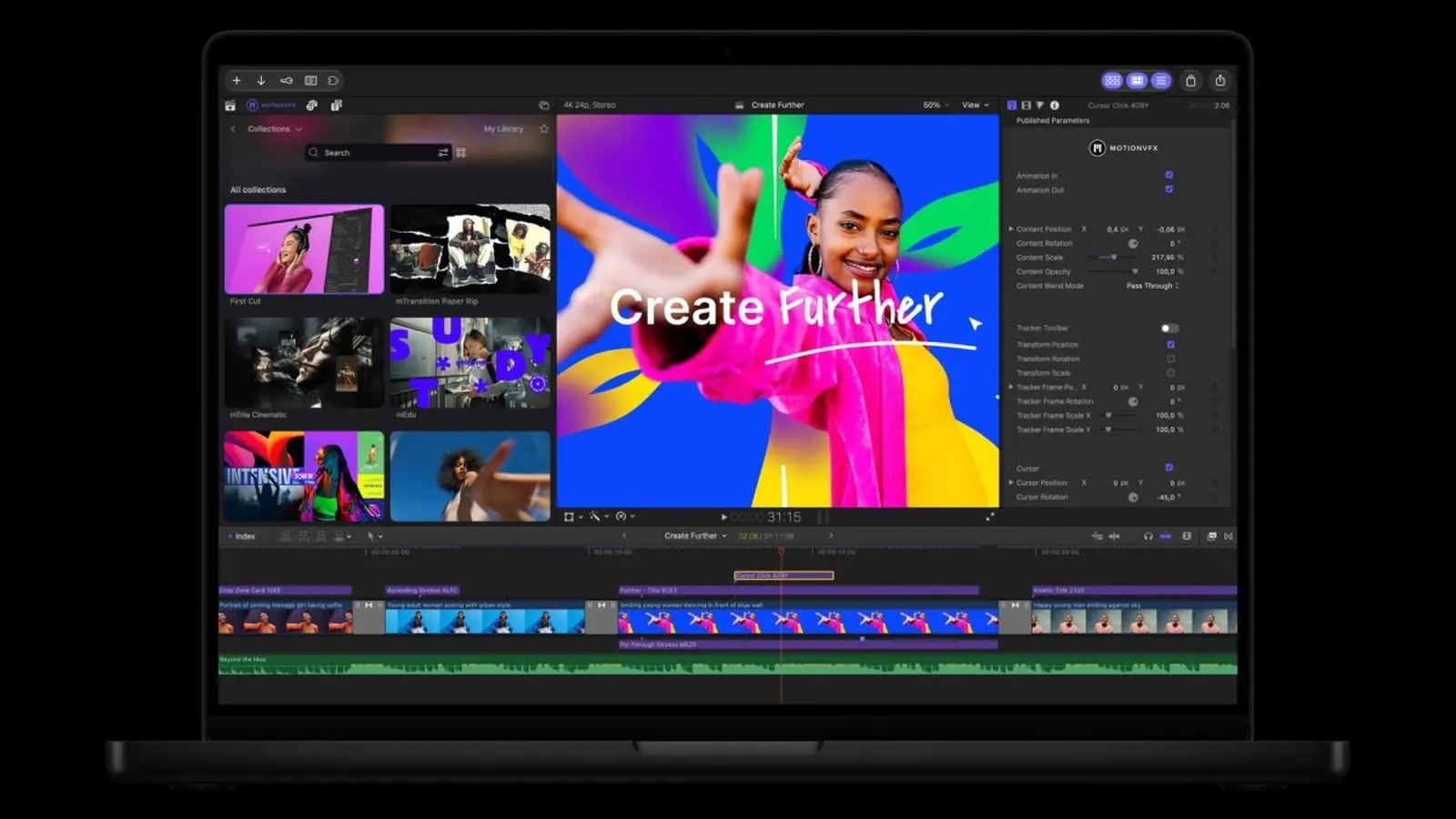Click the Search input field
The width and height of the screenshot is (1456, 819).
(379, 153)
